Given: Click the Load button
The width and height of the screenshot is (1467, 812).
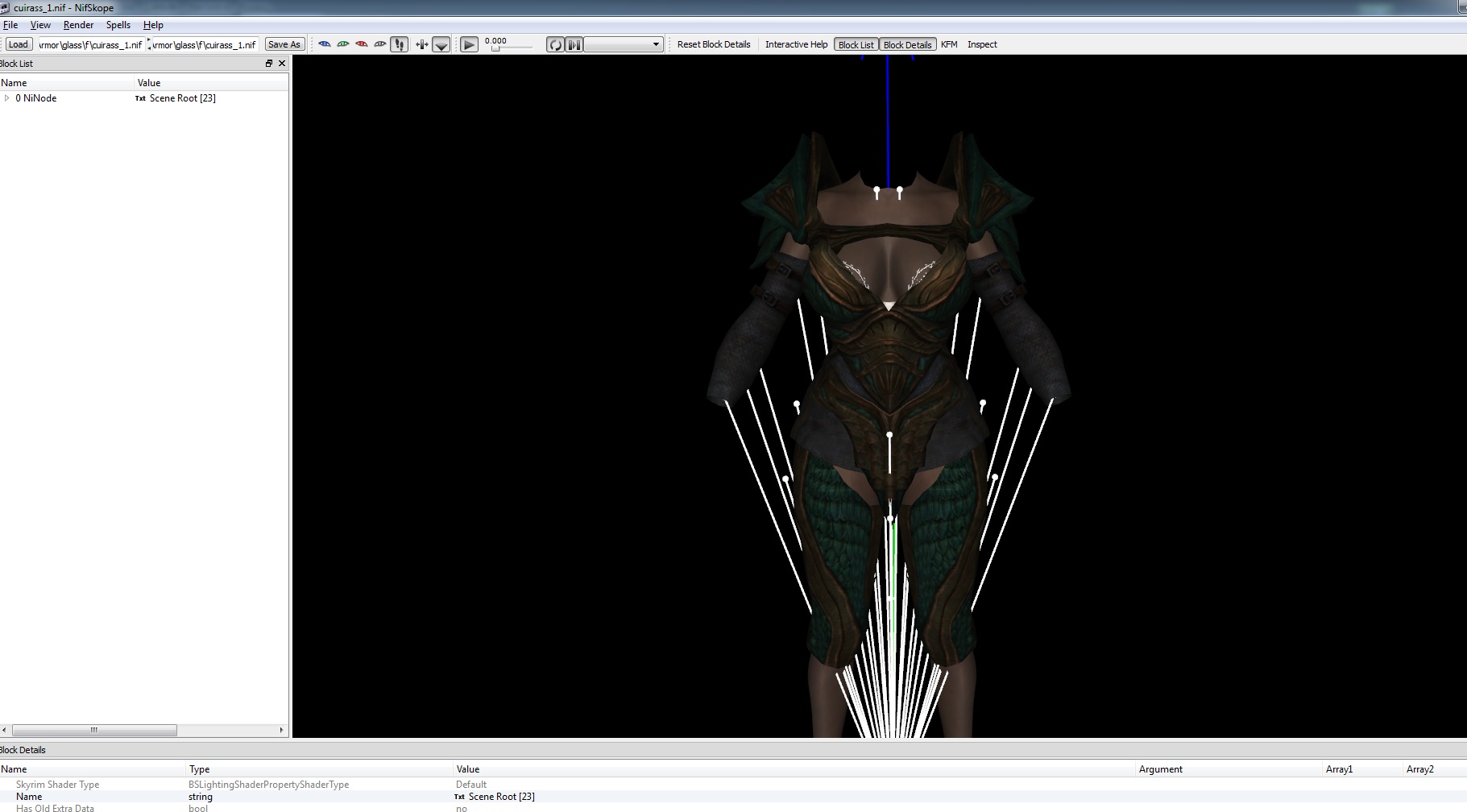Looking at the screenshot, I should (x=19, y=44).
